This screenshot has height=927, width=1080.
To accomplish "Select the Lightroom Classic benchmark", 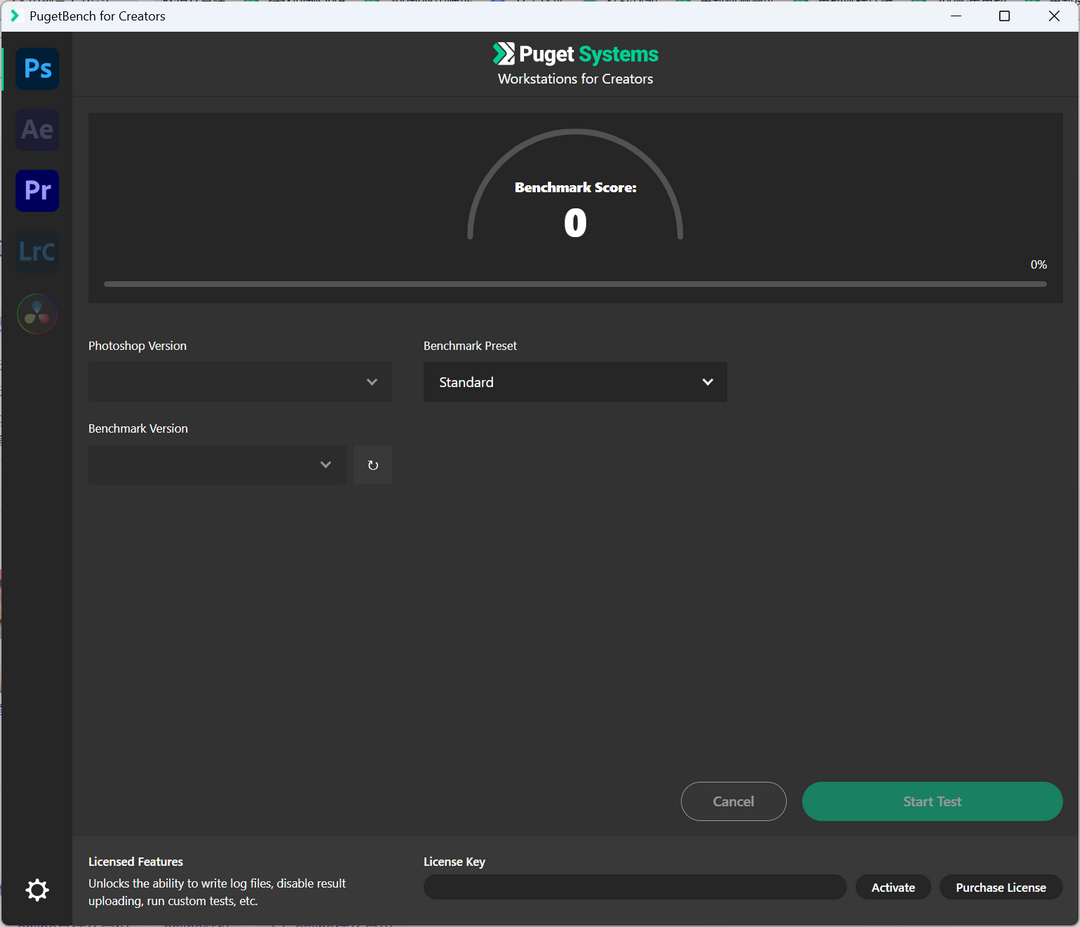I will [x=37, y=251].
